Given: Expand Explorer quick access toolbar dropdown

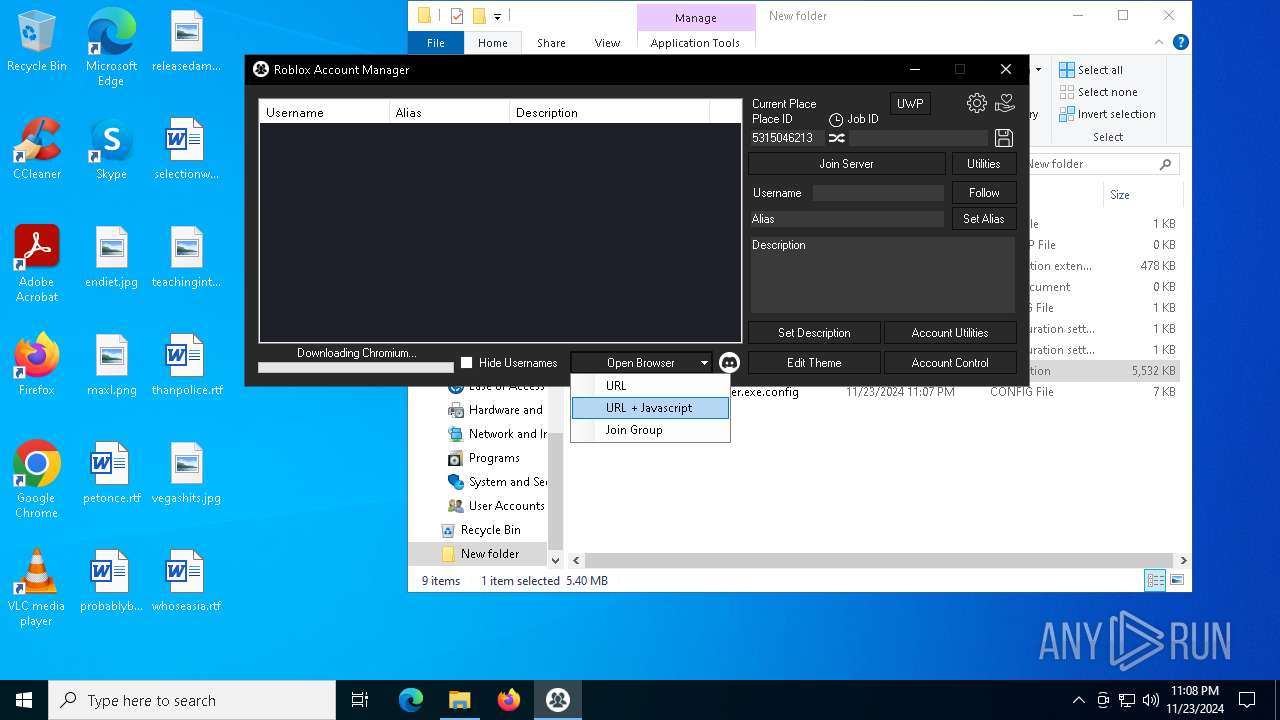Looking at the screenshot, I should 498,16.
